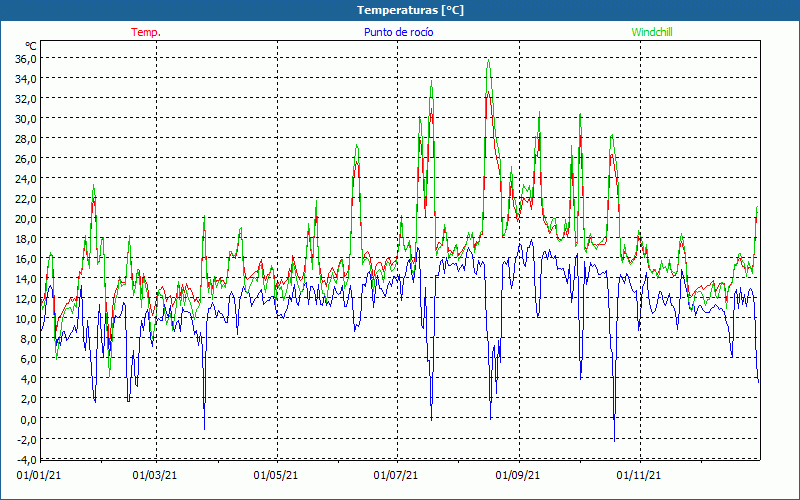Click the red Temp. legend label
The image size is (800, 500).
coord(146,32)
